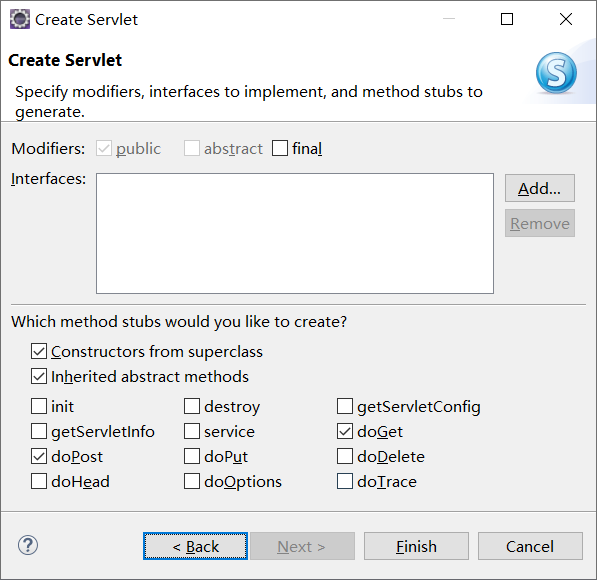This screenshot has width=597, height=580.
Task: Uncheck Constructors from superclass
Action: (39, 352)
